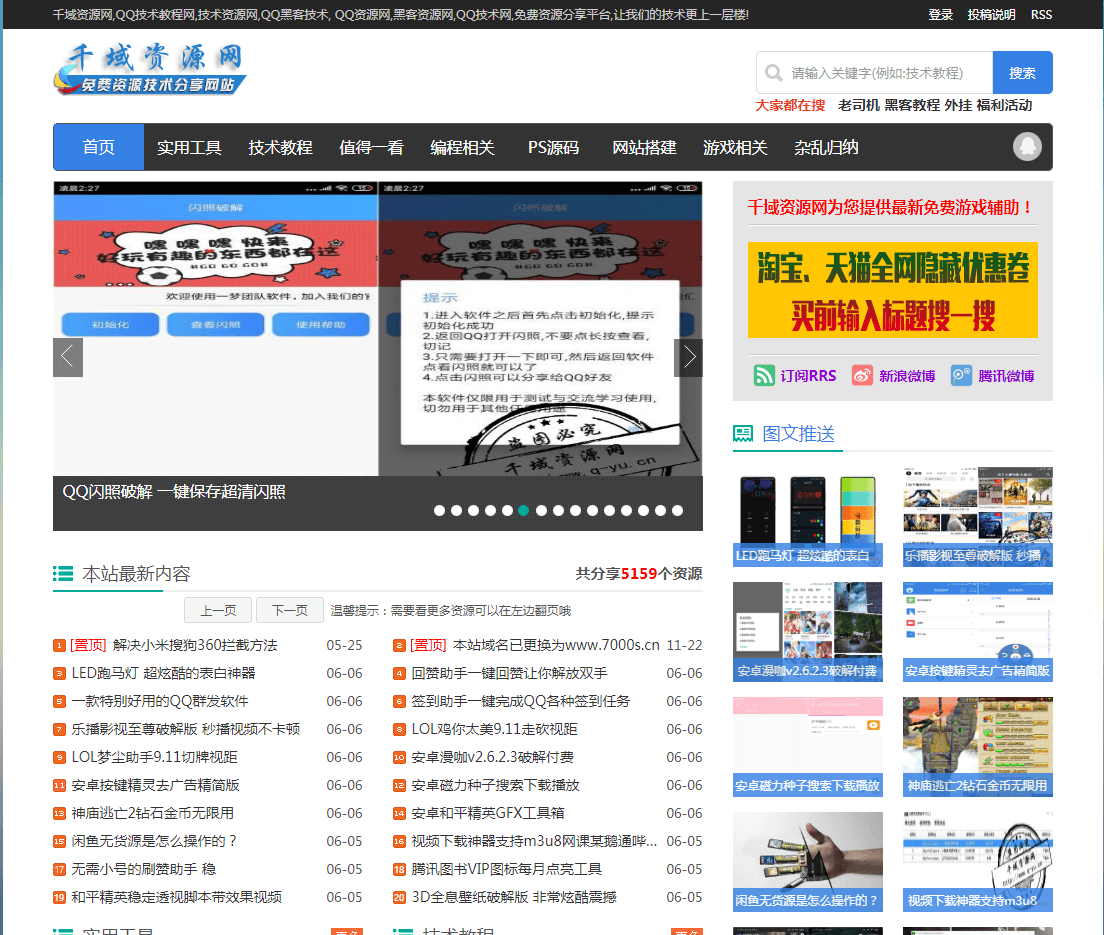Open article 回赞助手一键回赞让你解放双手

pyautogui.click(x=509, y=673)
